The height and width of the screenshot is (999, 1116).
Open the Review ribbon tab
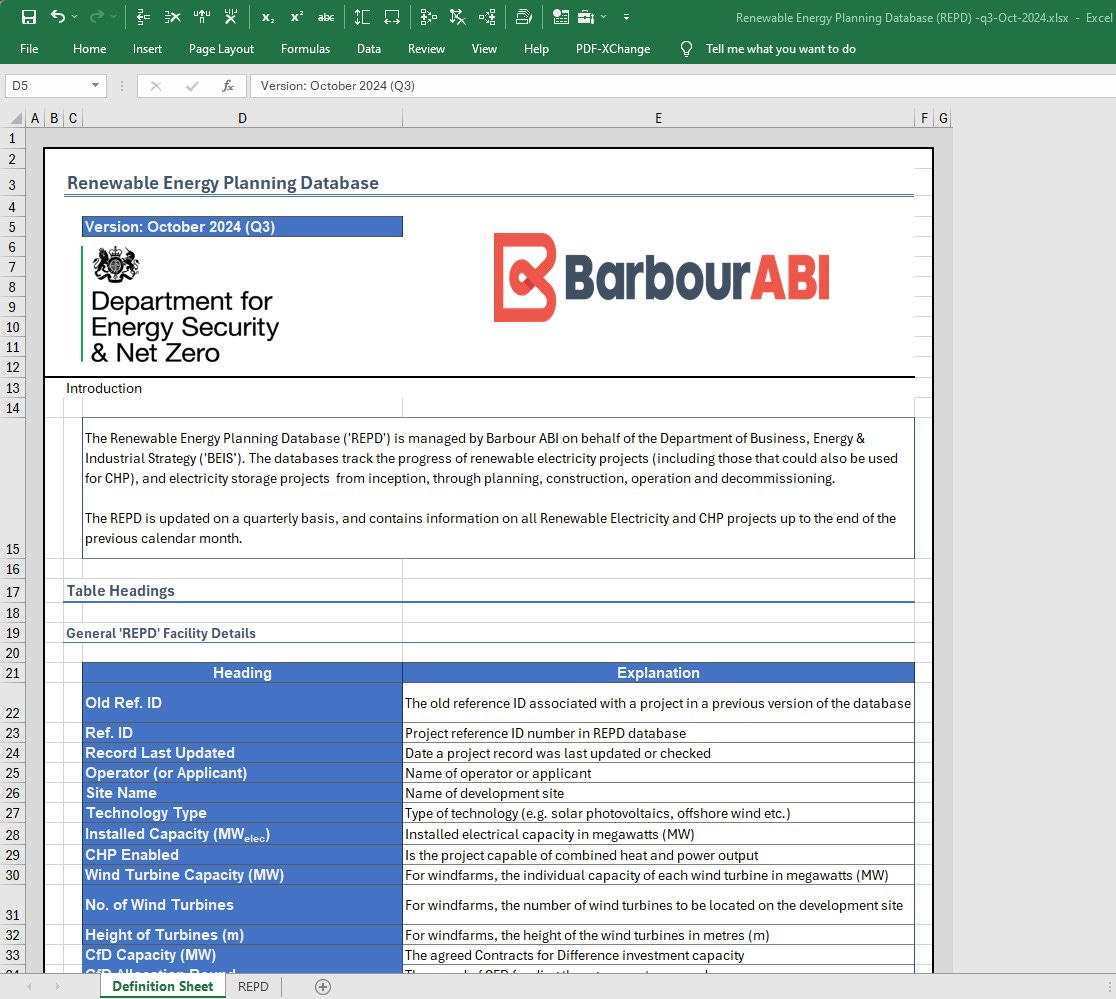(426, 49)
